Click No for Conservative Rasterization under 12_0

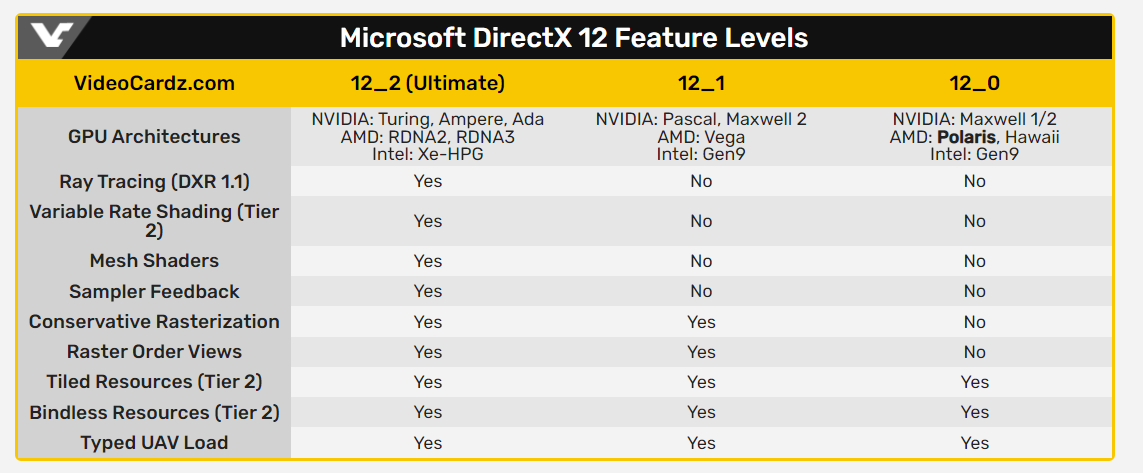(974, 322)
